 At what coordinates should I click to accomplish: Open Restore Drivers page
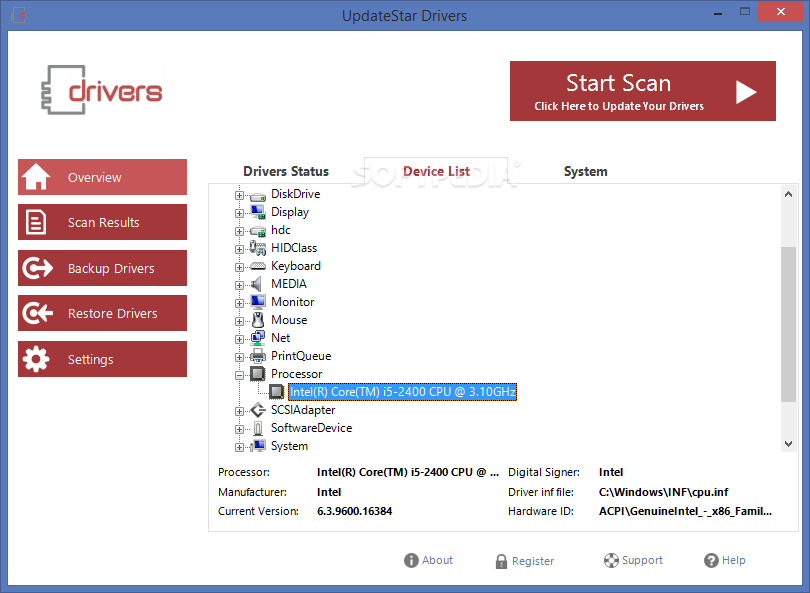[x=102, y=313]
